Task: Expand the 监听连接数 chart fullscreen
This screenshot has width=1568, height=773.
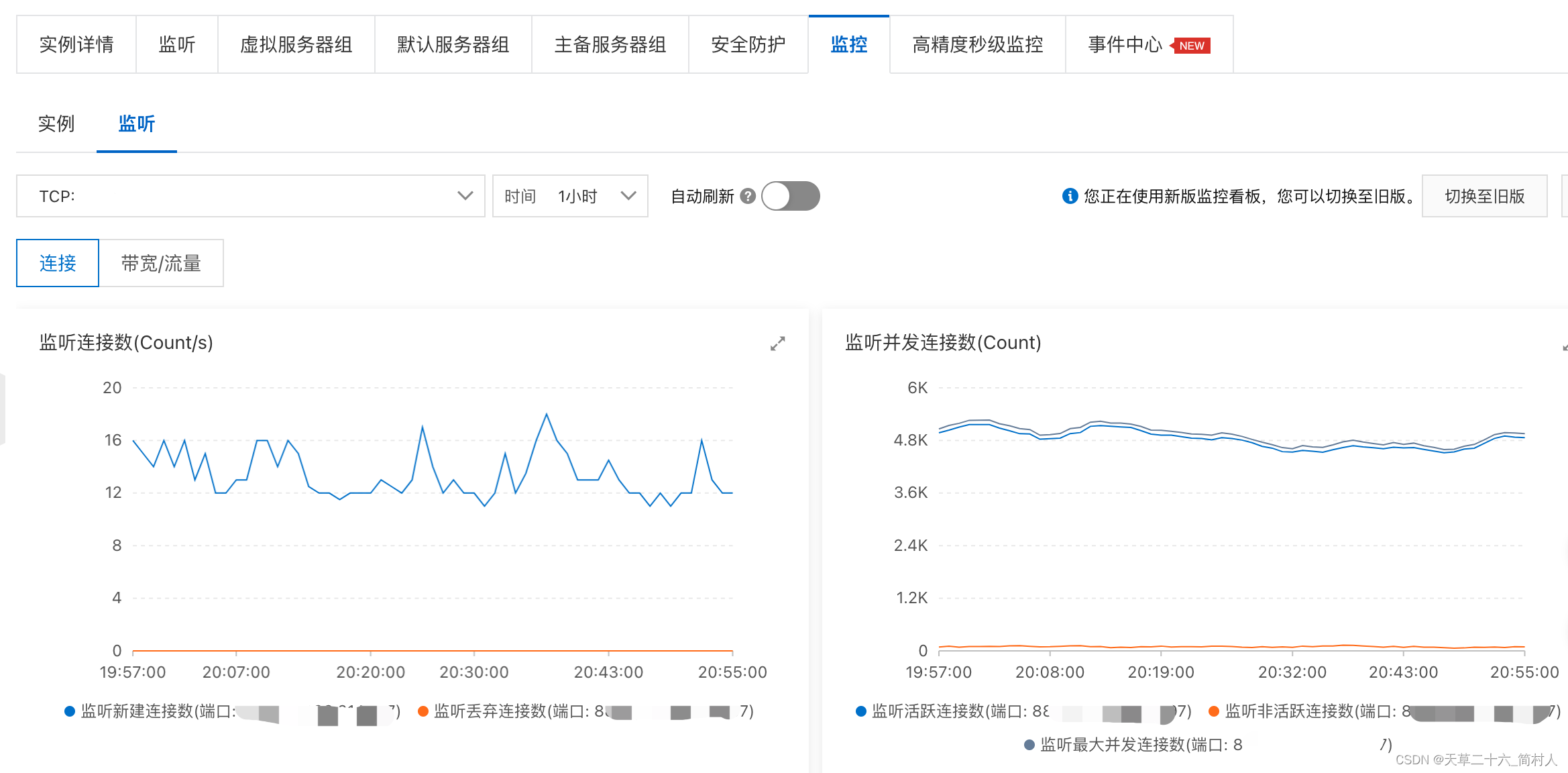Action: (777, 344)
